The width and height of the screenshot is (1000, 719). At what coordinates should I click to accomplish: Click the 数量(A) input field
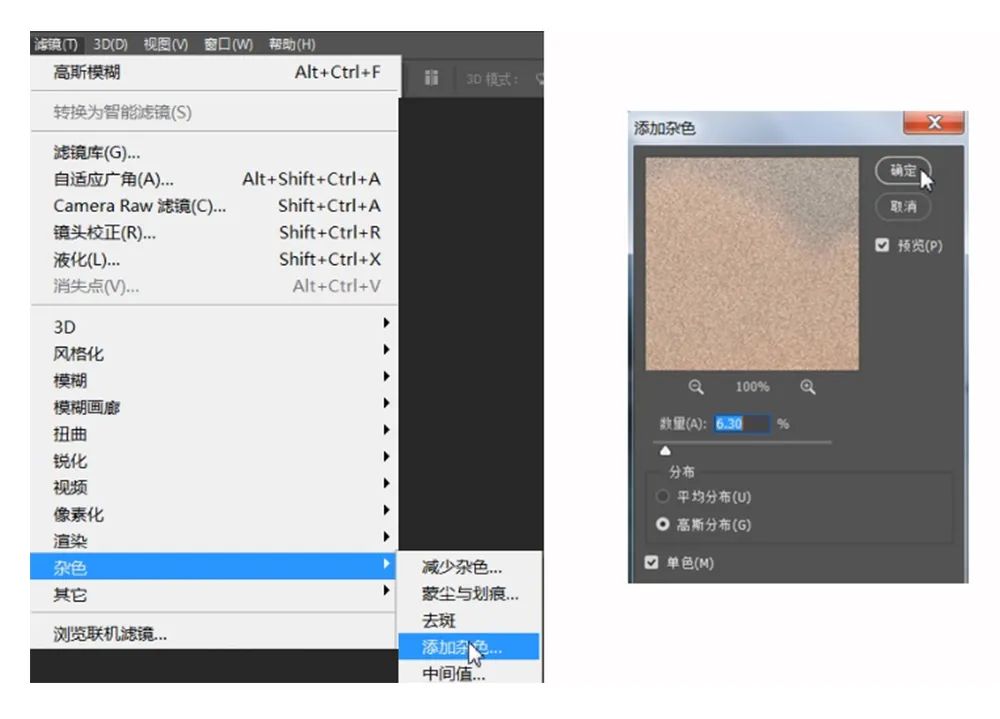(x=742, y=424)
